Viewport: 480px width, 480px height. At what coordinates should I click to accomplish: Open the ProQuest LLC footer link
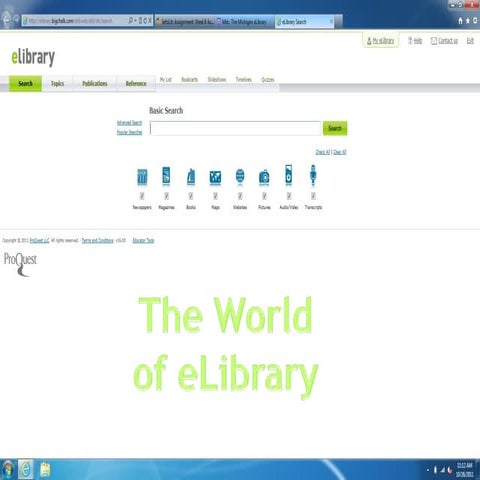pos(39,240)
